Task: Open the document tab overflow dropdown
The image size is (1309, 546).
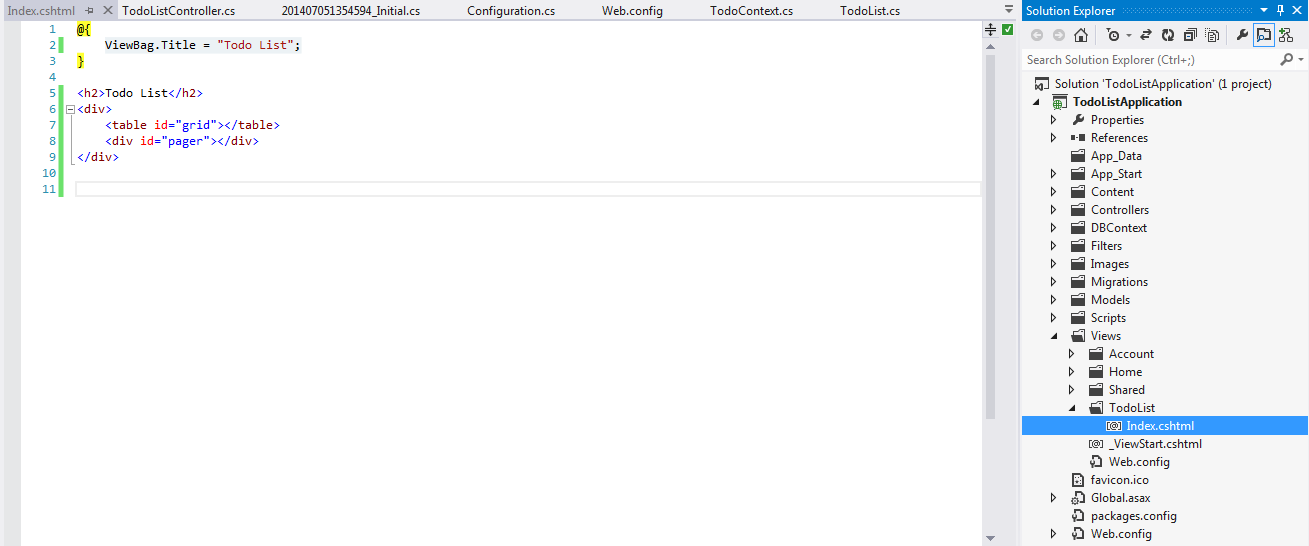Action: click(x=1008, y=10)
